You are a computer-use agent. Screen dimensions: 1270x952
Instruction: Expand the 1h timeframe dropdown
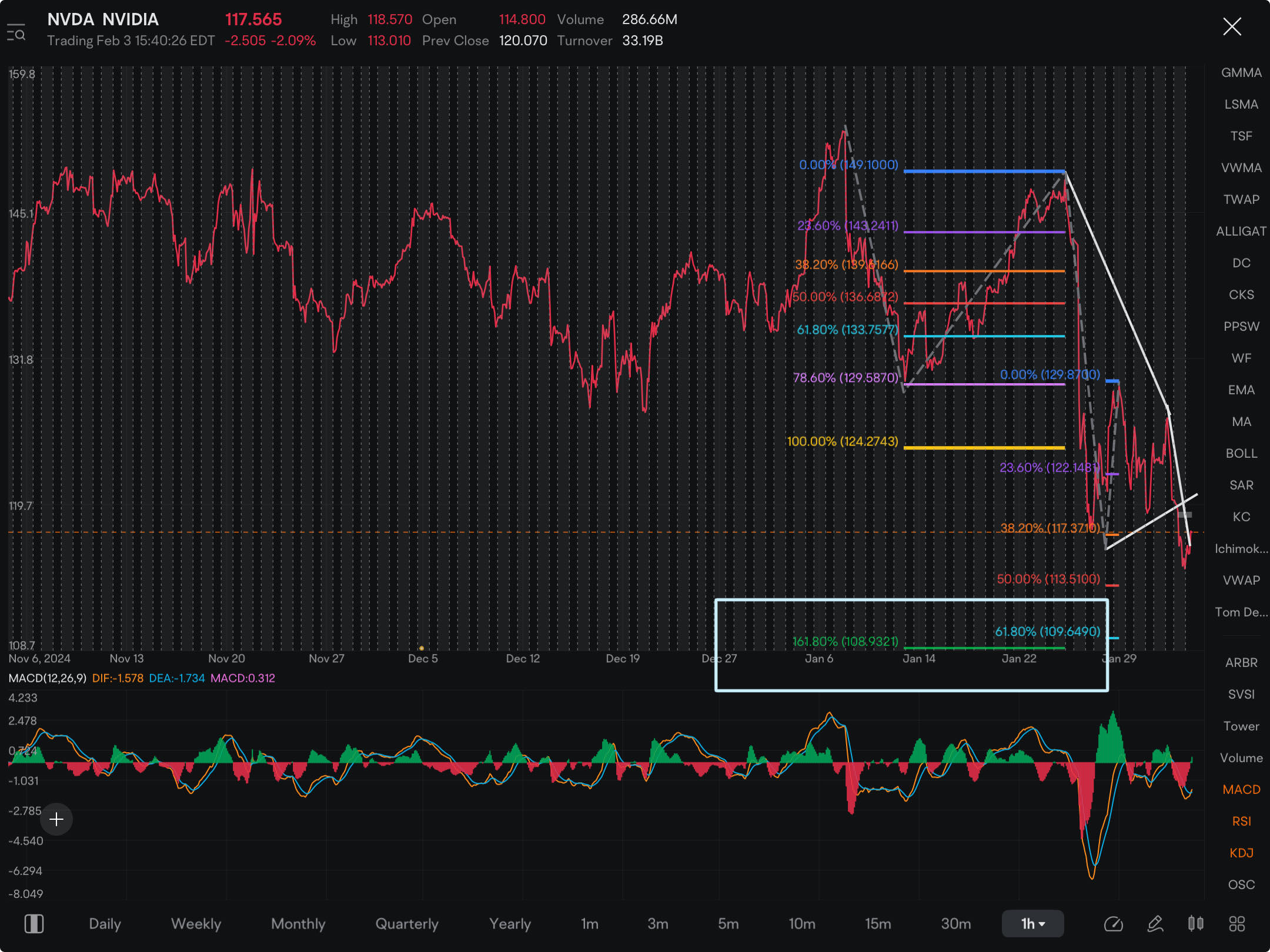point(1032,924)
